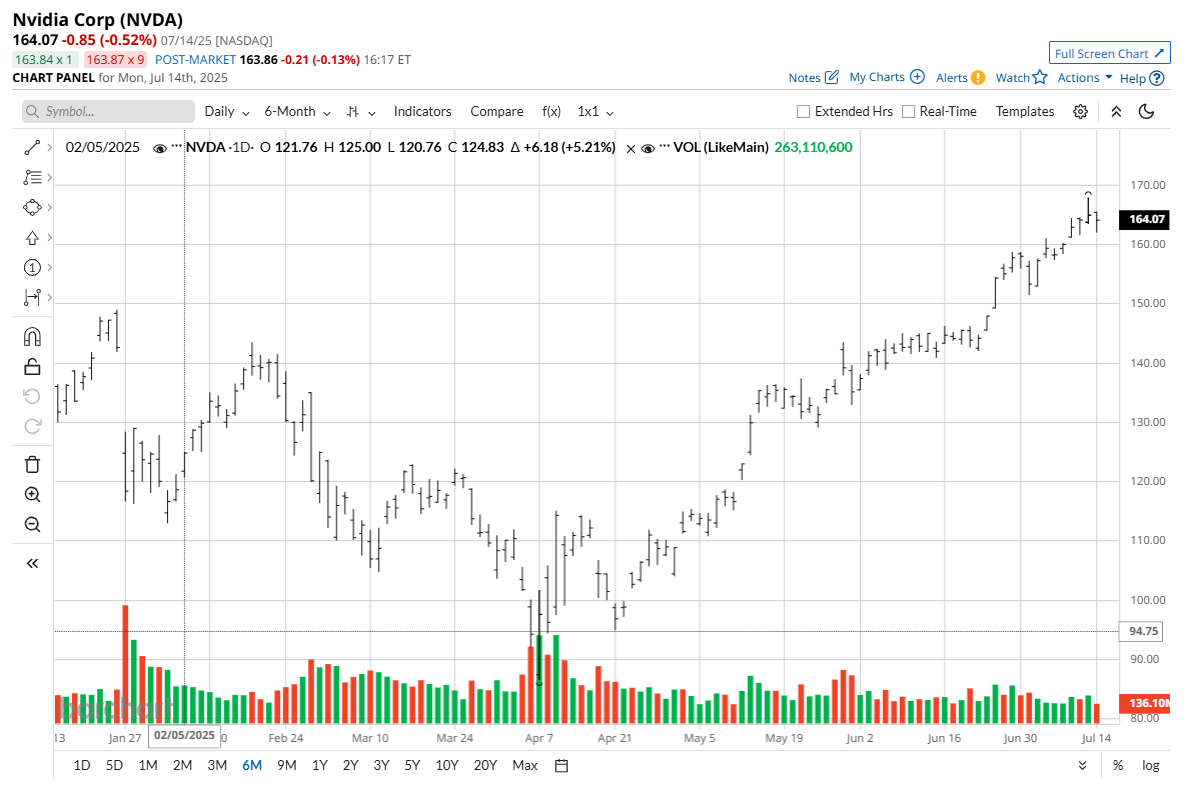Screen dimensions: 1198x791
Task: Select the 3M range
Action: tap(217, 765)
